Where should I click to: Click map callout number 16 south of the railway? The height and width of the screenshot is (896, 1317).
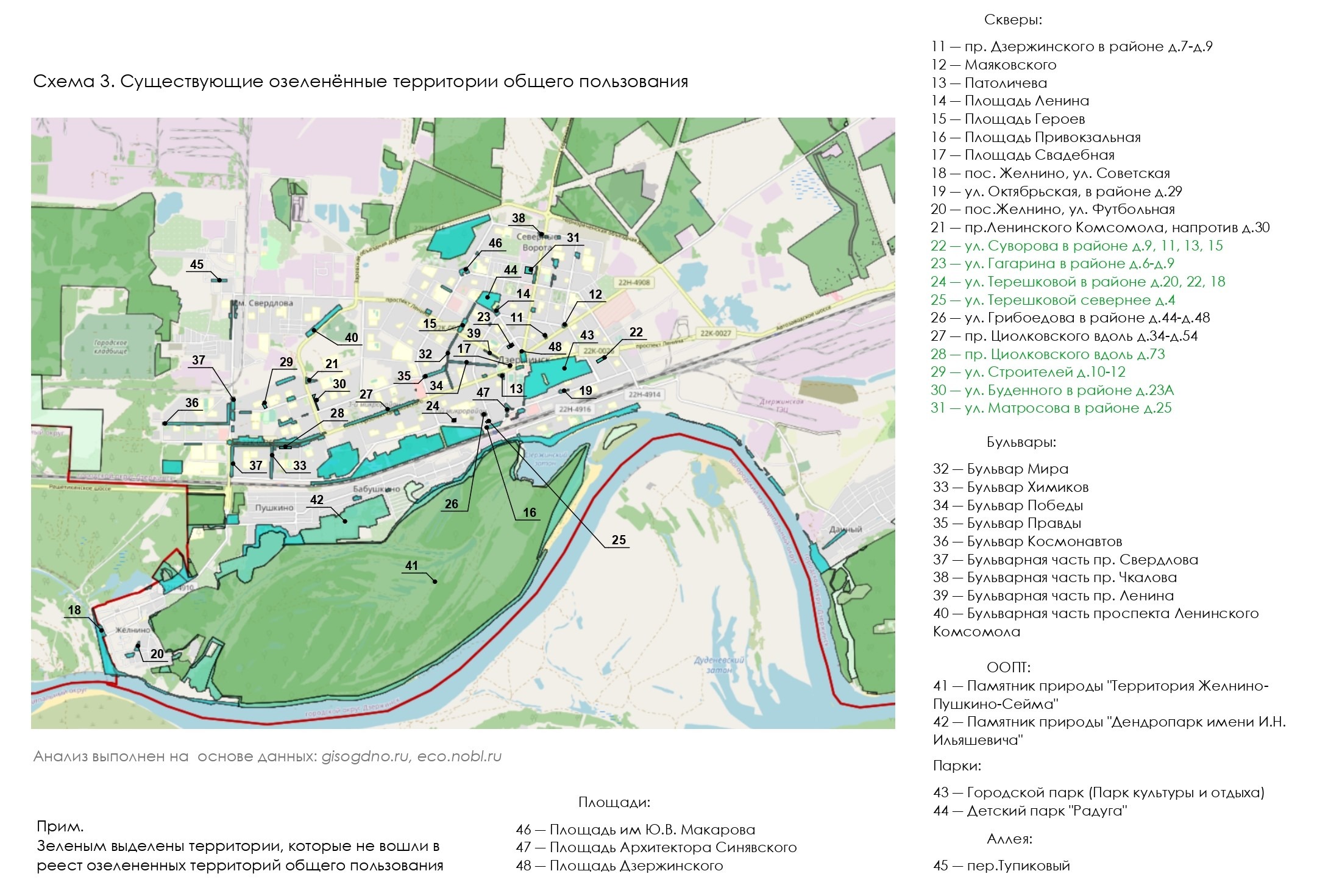pos(530,513)
